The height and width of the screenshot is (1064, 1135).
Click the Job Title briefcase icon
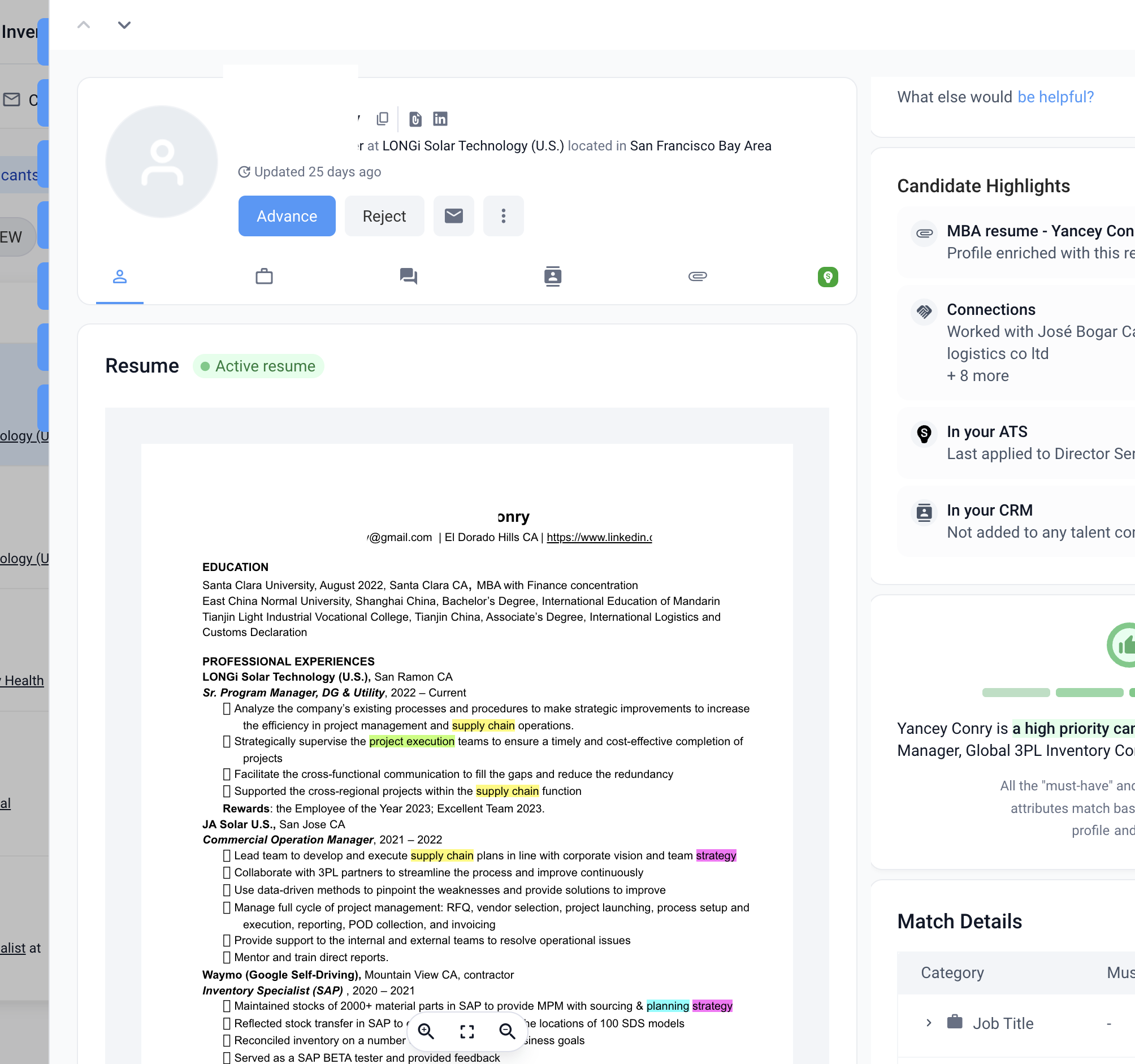[955, 1022]
